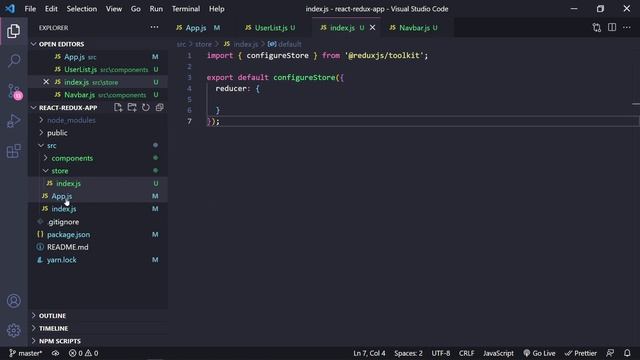This screenshot has width=640, height=360.
Task: Change line ending via CRLF indicator
Action: [x=467, y=353]
